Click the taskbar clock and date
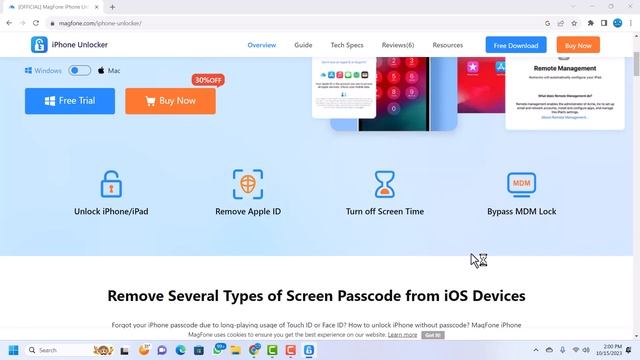Screen dimensions: 640x360 (609, 350)
